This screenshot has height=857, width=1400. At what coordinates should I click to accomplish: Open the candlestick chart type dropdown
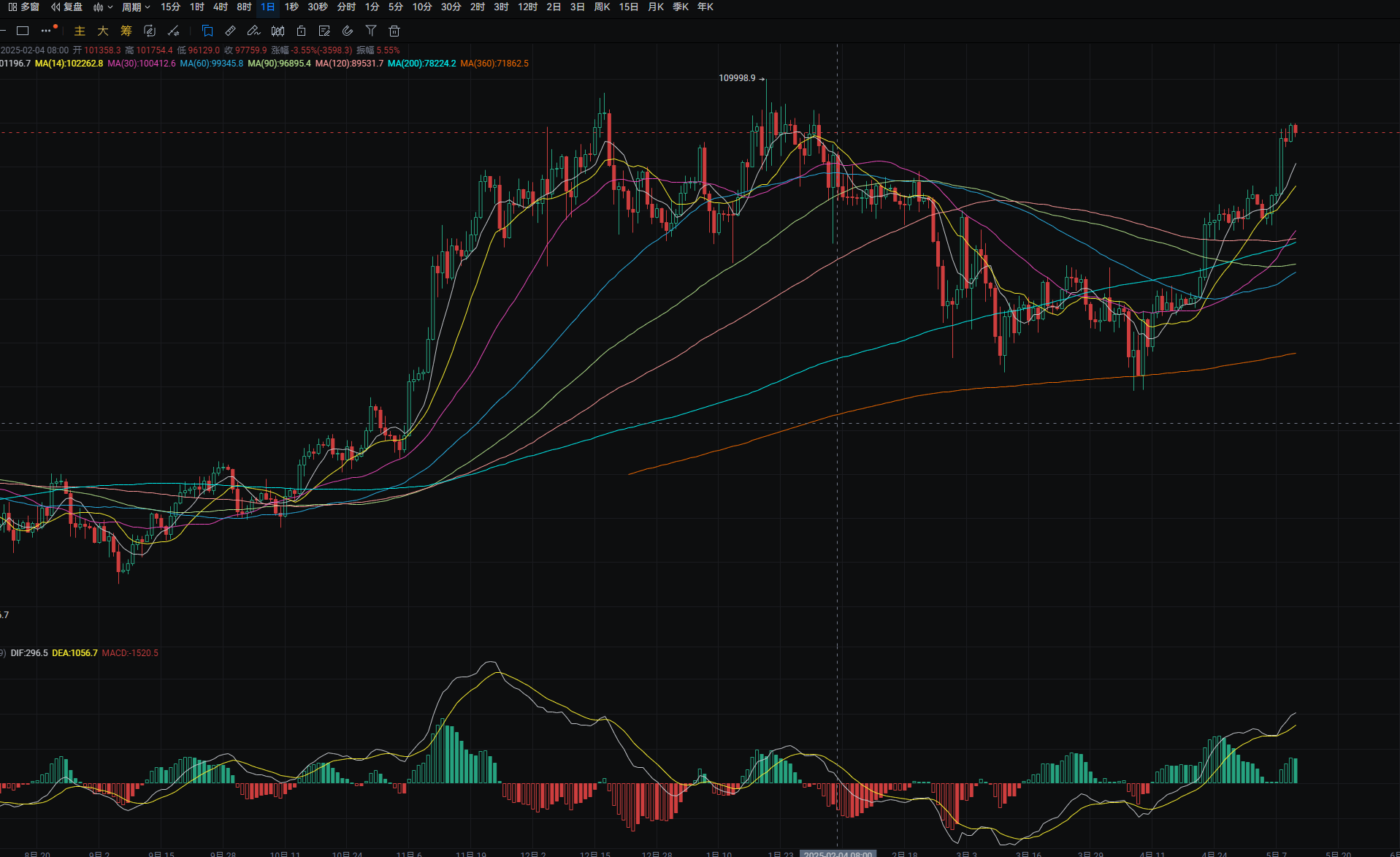(x=102, y=7)
